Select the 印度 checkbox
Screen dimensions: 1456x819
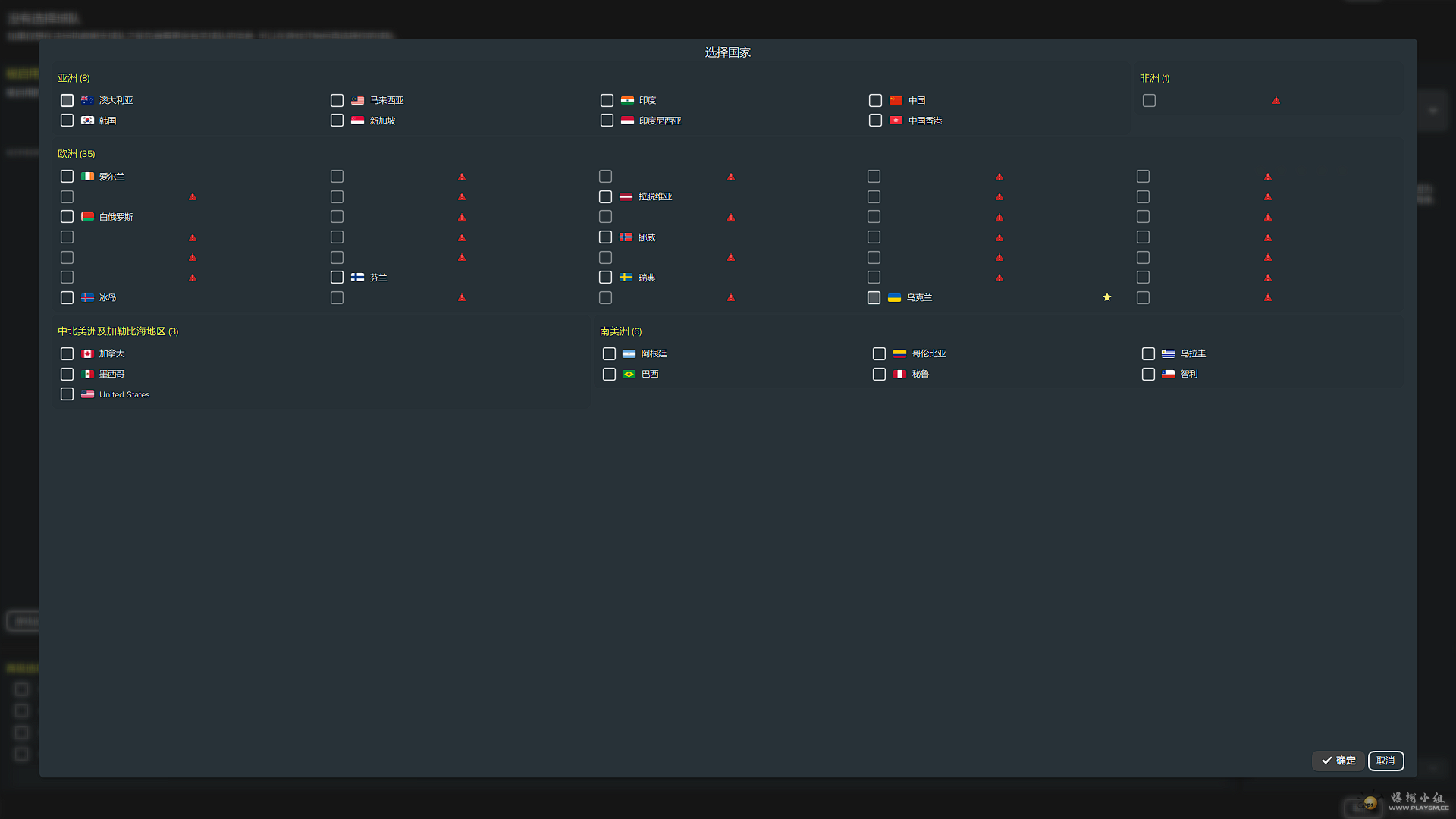point(607,100)
